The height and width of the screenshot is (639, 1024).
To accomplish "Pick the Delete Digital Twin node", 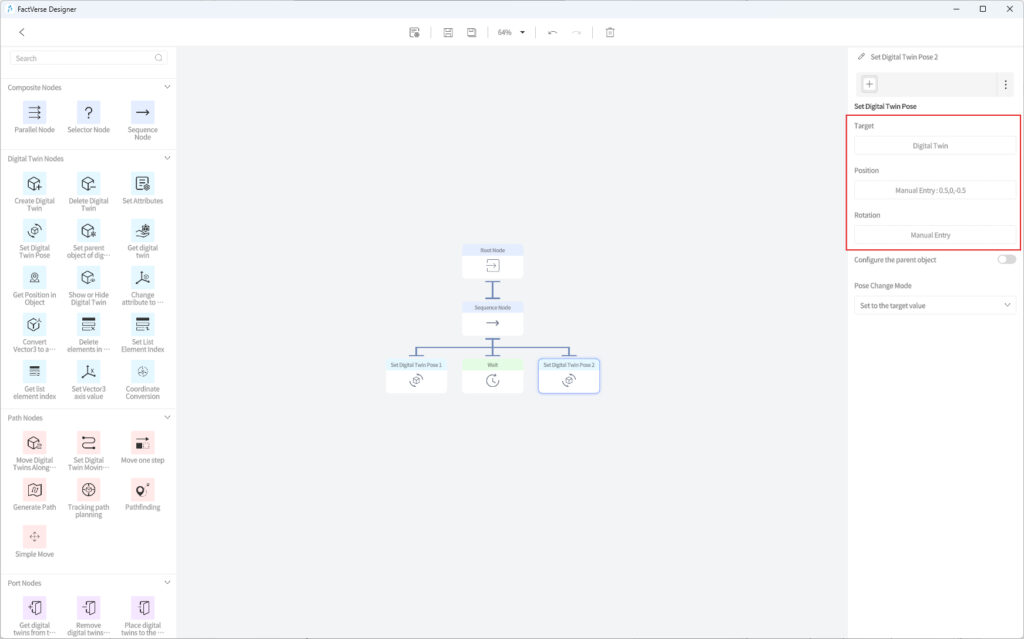I will pos(88,184).
